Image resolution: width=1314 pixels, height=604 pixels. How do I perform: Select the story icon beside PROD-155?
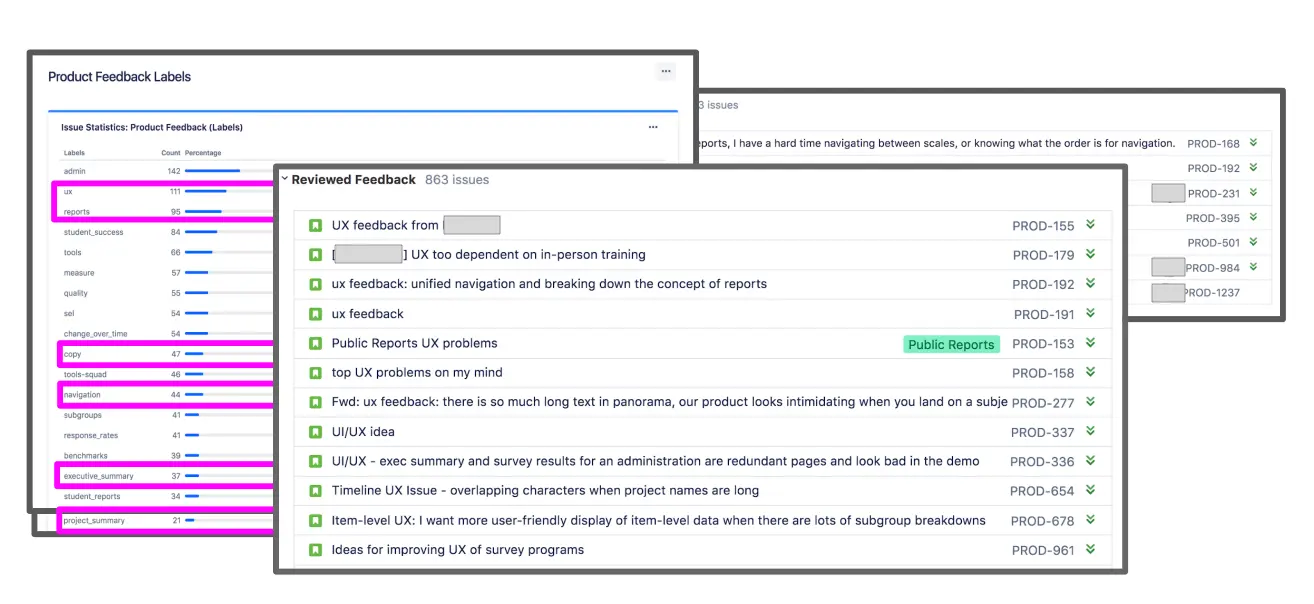point(316,225)
